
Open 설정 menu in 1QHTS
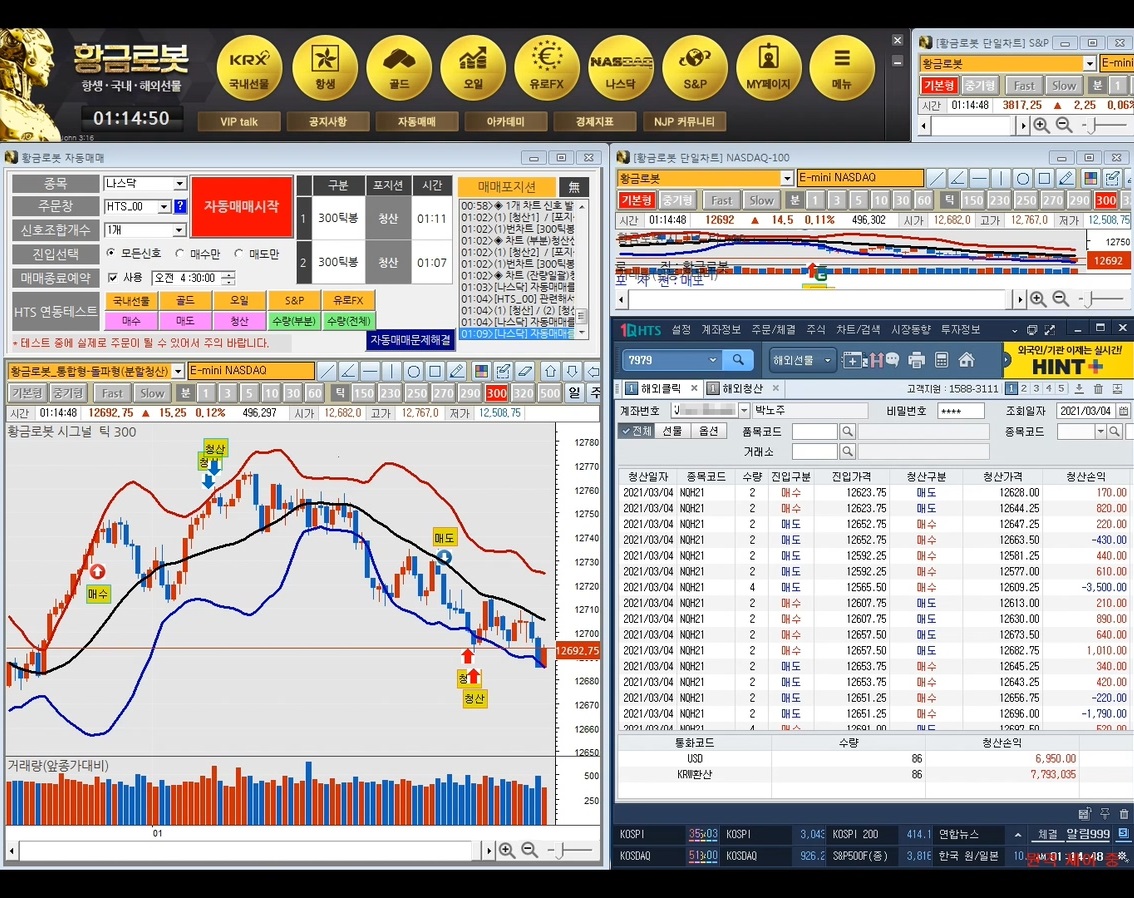(681, 330)
